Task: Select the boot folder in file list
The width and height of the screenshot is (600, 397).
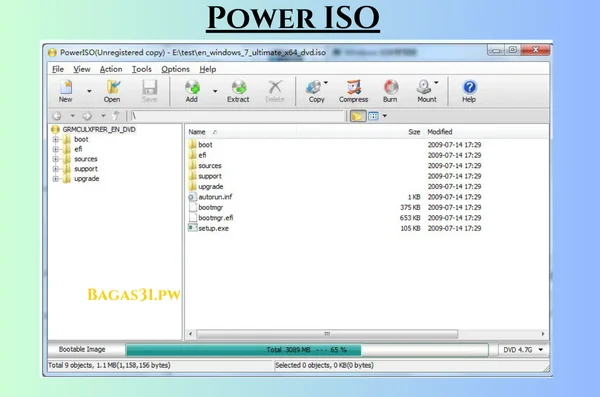Action: point(205,145)
